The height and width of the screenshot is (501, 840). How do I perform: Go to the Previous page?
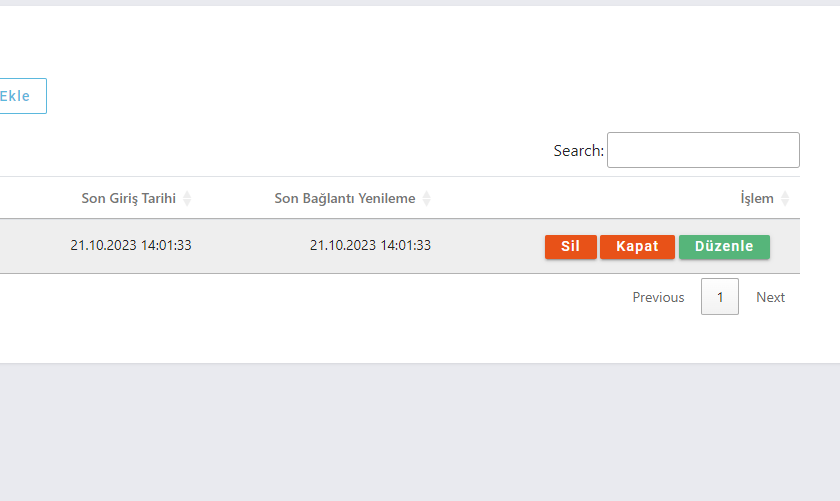point(658,297)
